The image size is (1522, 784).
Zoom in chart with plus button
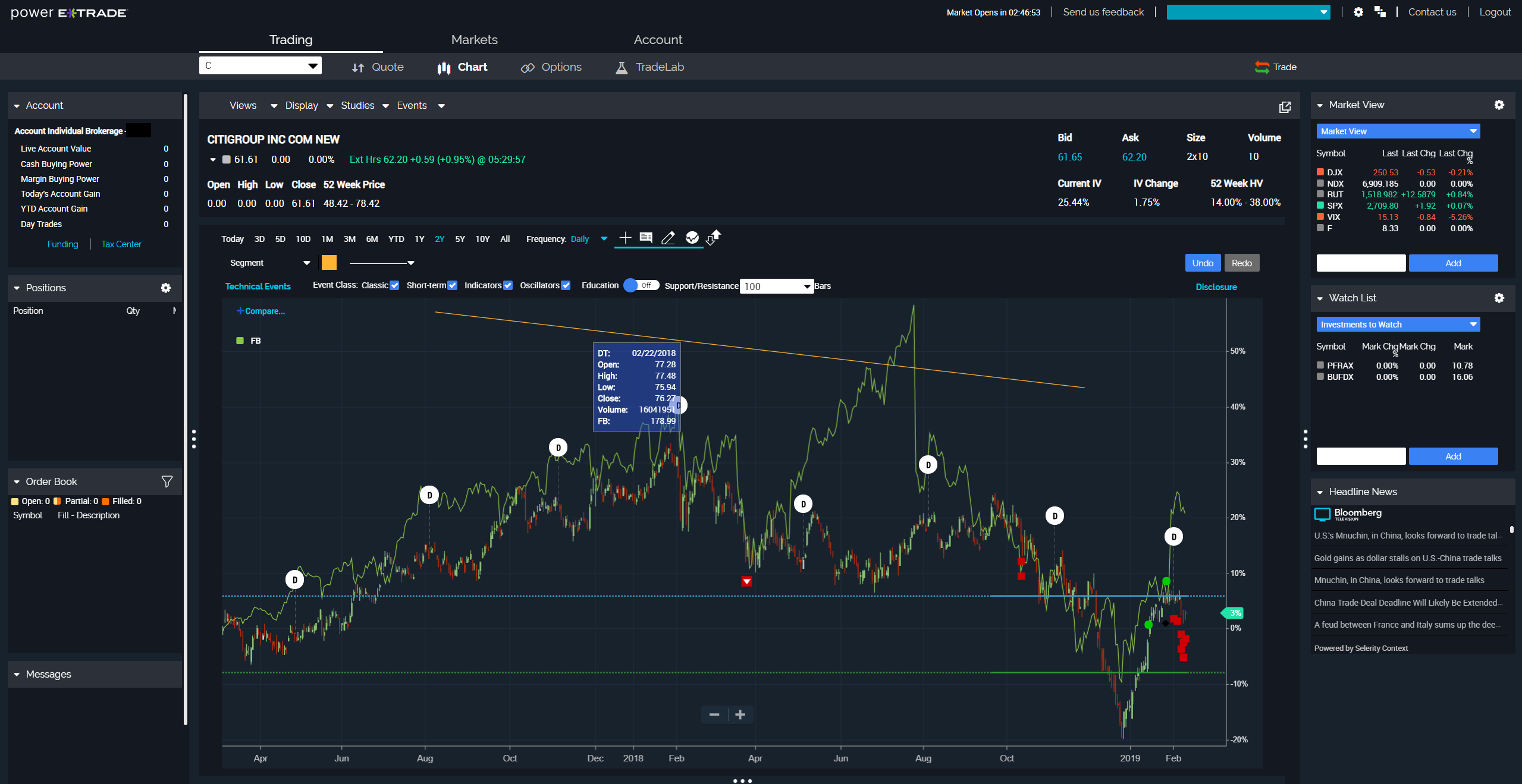(x=740, y=714)
